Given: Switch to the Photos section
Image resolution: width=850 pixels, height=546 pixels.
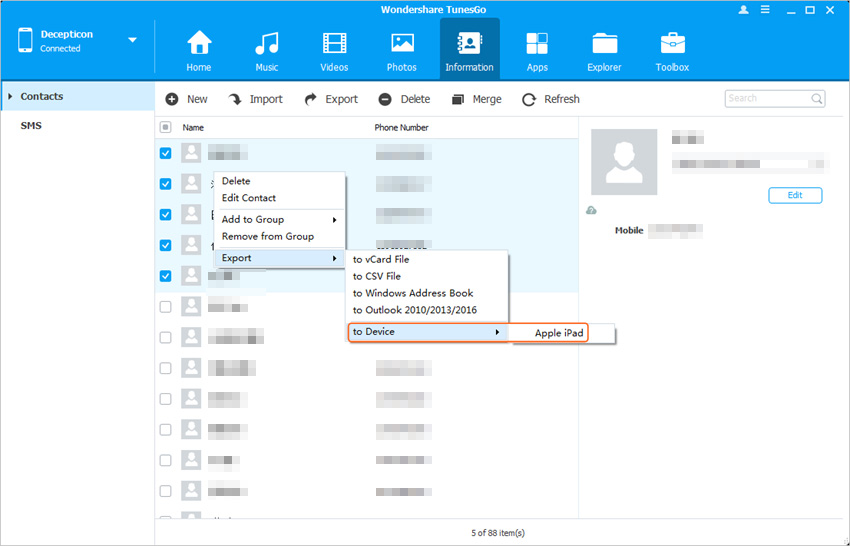Looking at the screenshot, I should [x=402, y=45].
